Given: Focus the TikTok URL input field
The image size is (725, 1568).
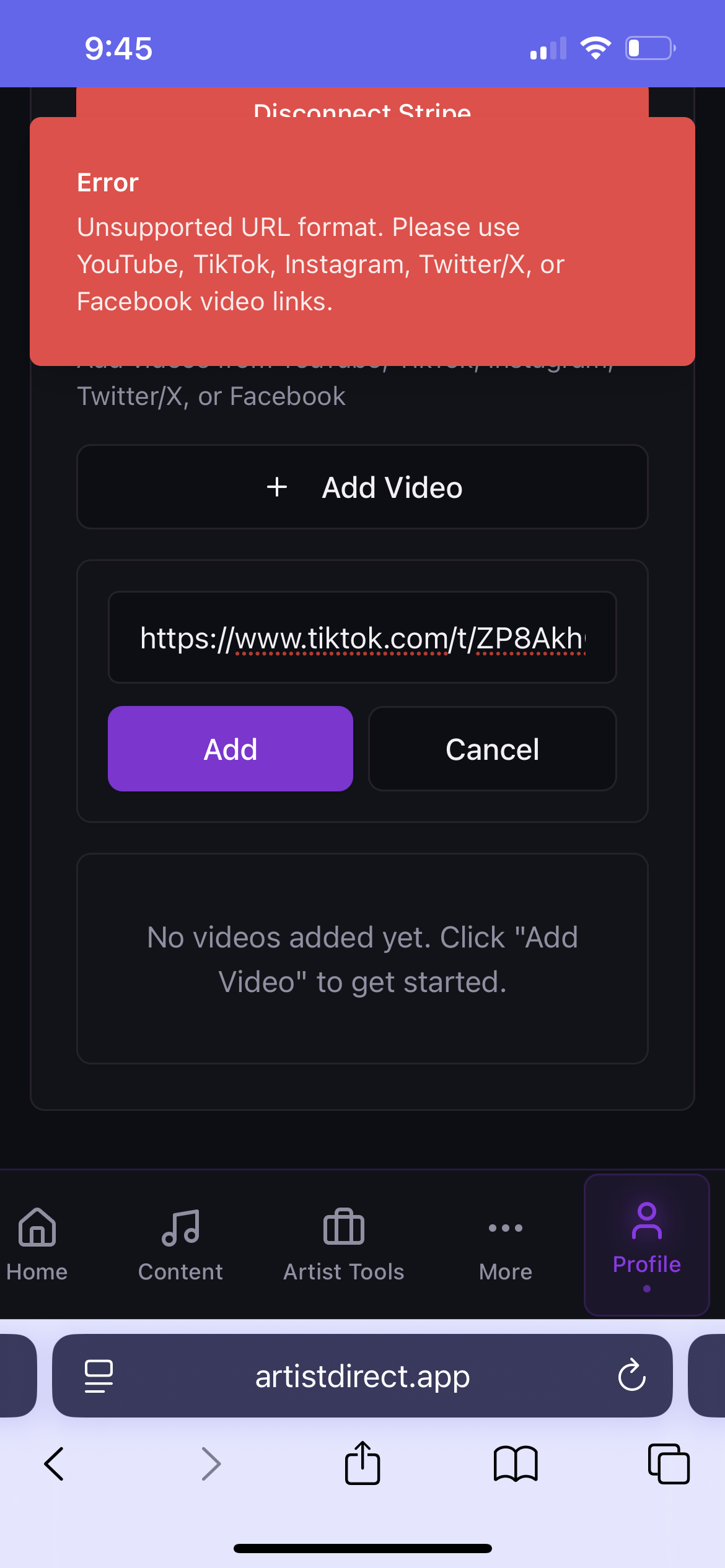Looking at the screenshot, I should (362, 638).
